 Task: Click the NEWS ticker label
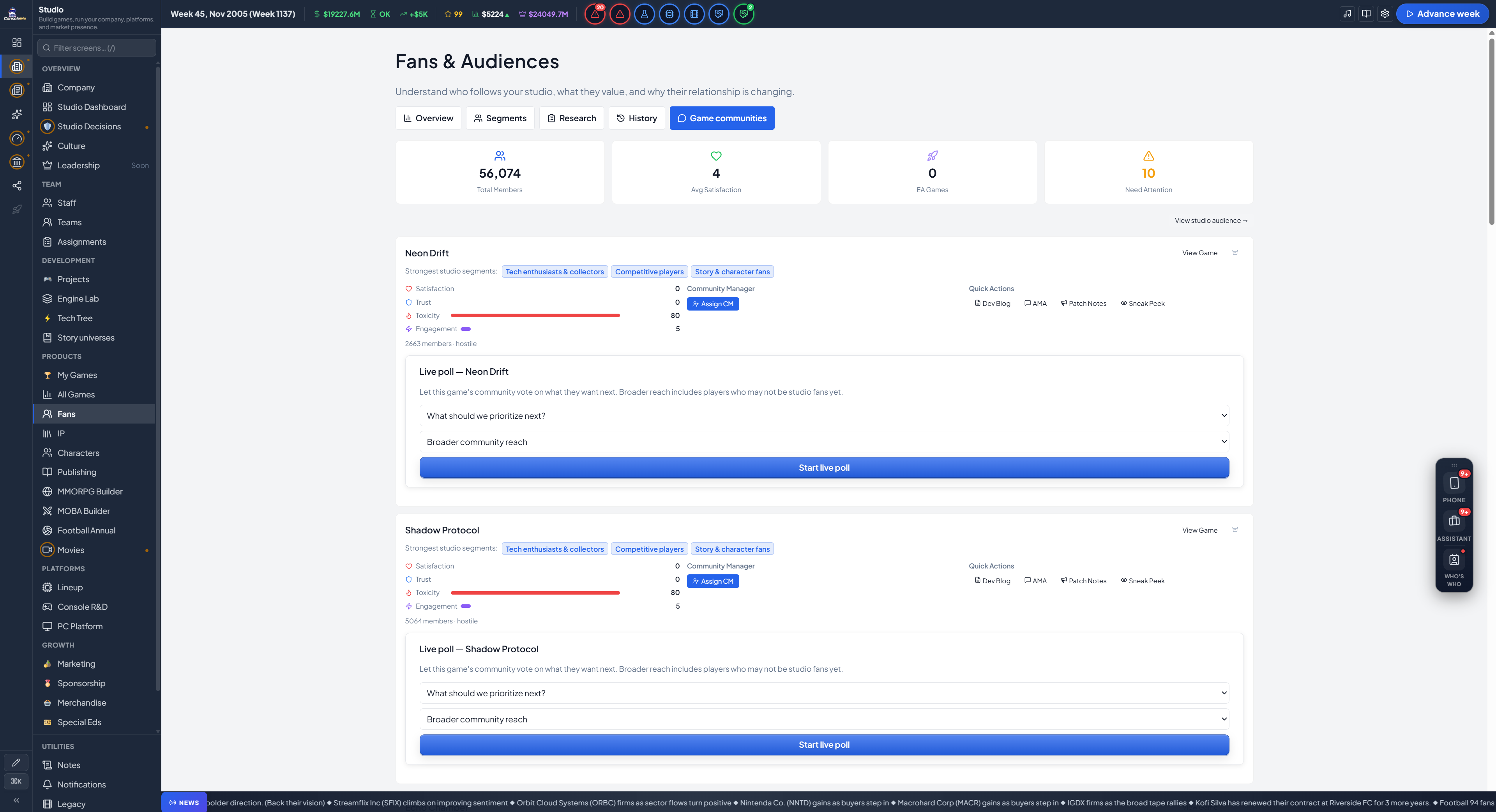tap(184, 803)
